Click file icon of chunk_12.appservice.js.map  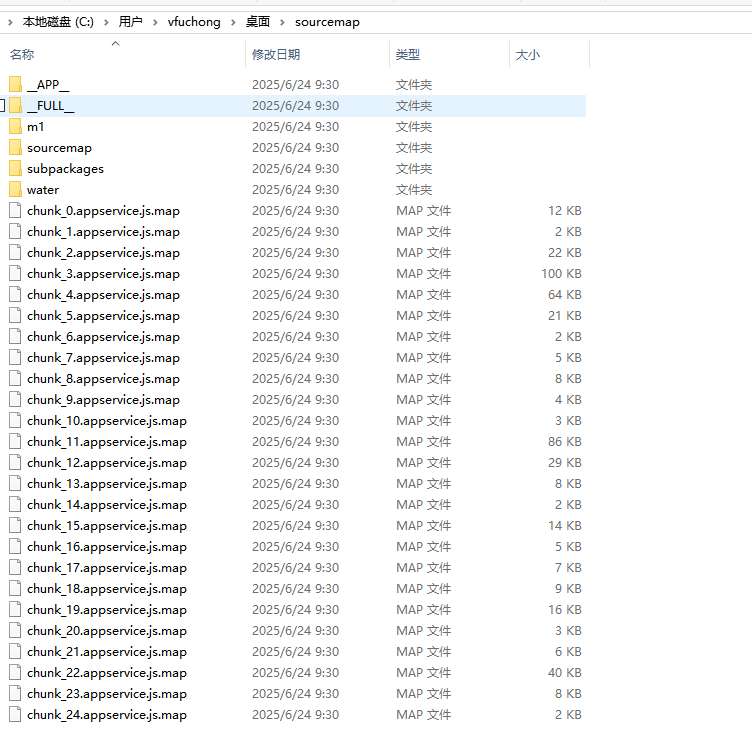tap(15, 463)
